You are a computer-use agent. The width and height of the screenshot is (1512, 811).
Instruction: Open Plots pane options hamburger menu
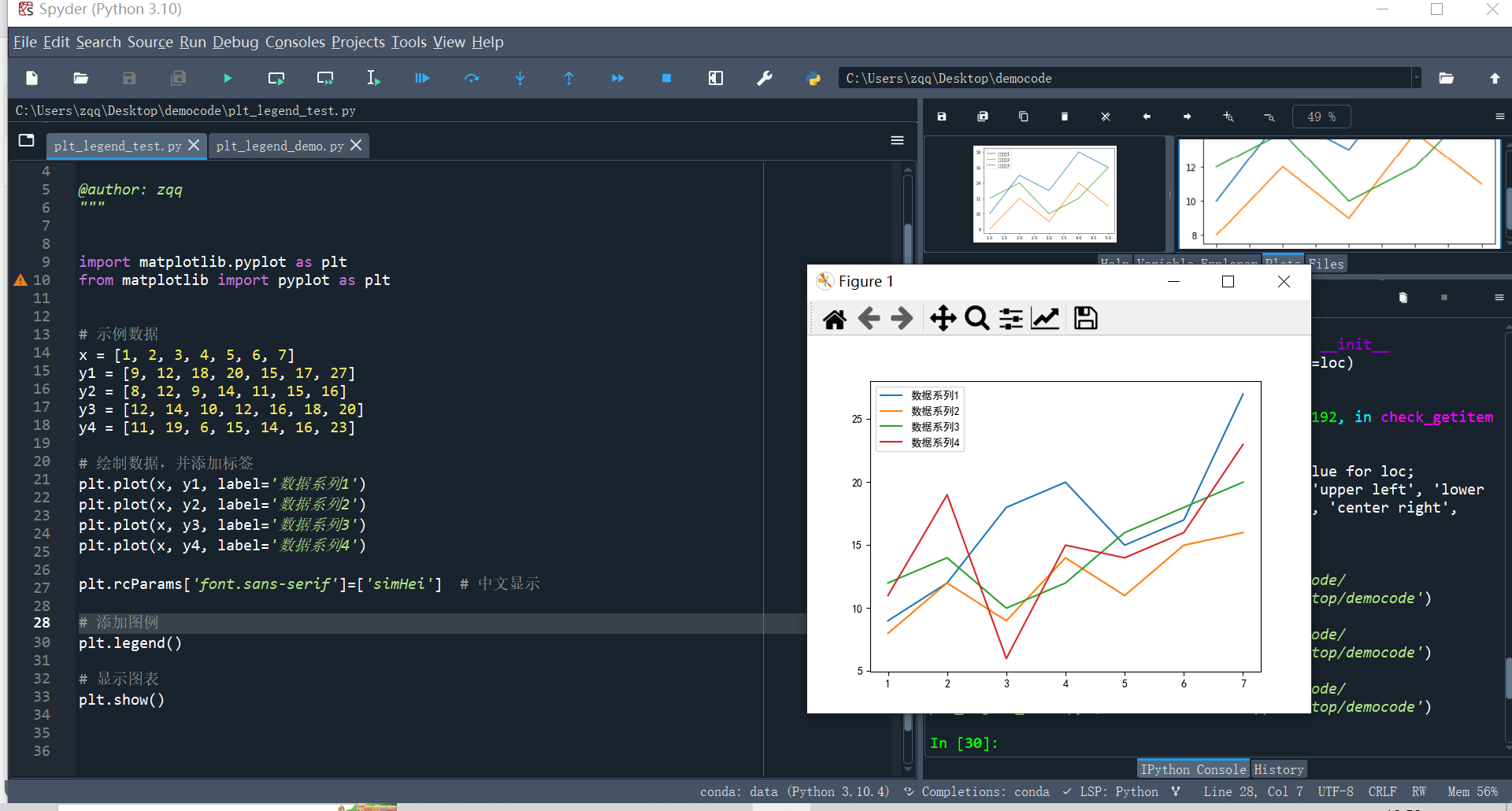1499,117
